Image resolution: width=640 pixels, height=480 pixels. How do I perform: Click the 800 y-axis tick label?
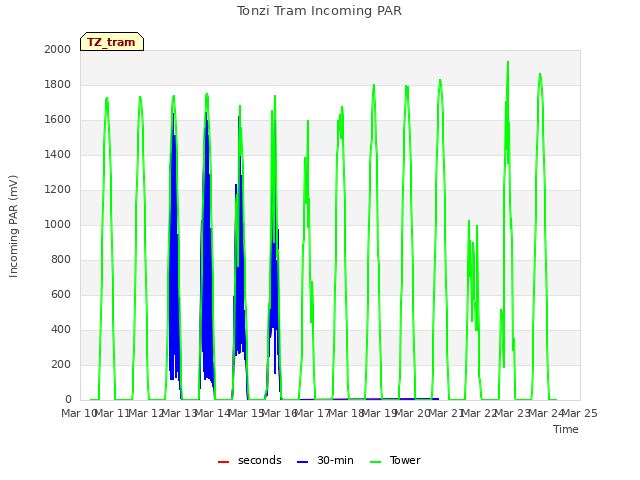[x=61, y=260]
